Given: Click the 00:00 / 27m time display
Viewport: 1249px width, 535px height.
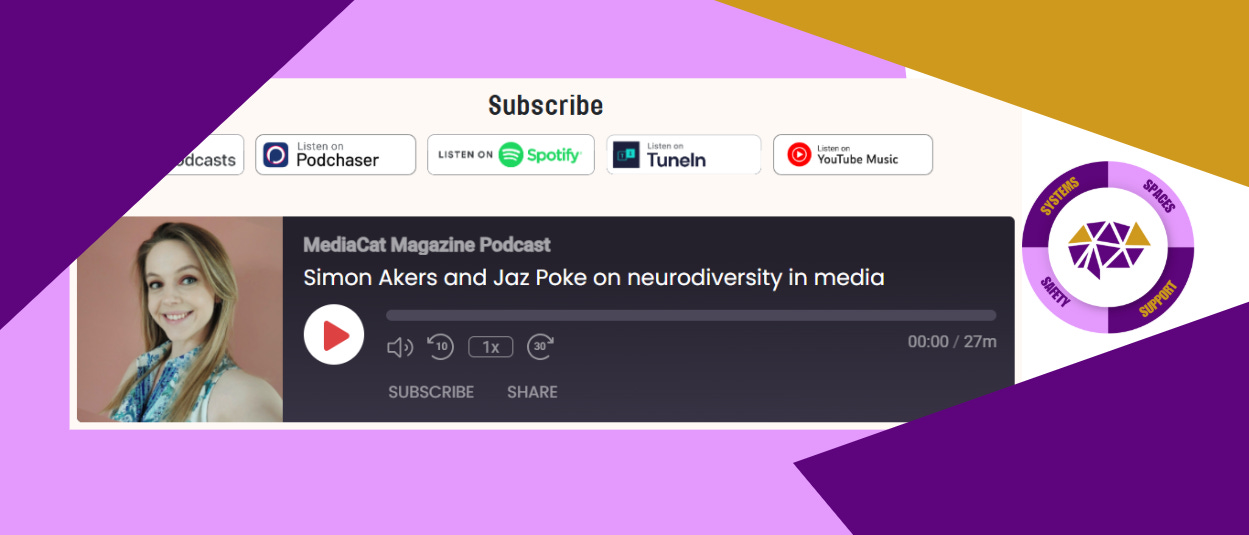Looking at the screenshot, I should tap(952, 342).
